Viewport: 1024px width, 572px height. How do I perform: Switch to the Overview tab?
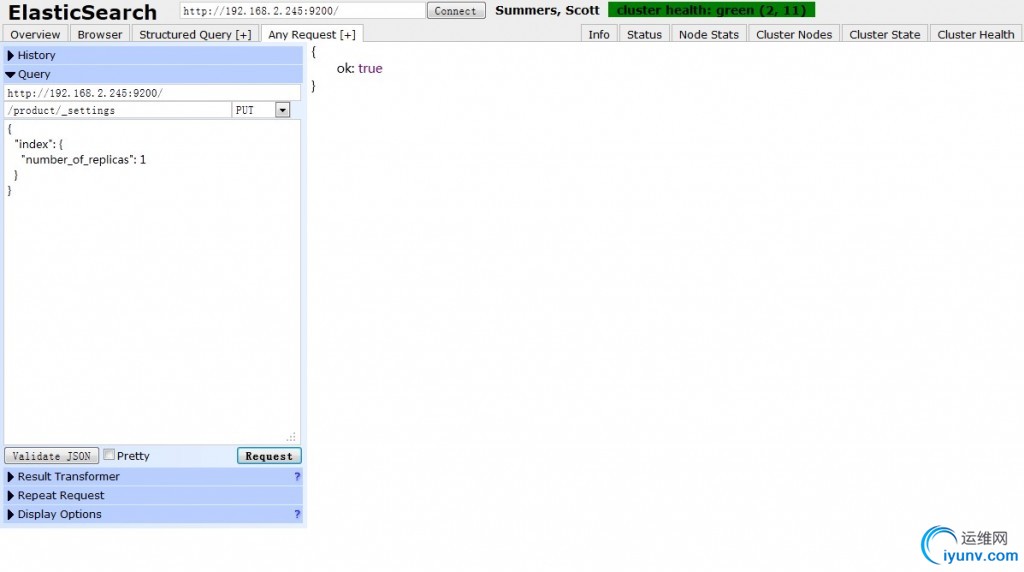tap(35, 34)
